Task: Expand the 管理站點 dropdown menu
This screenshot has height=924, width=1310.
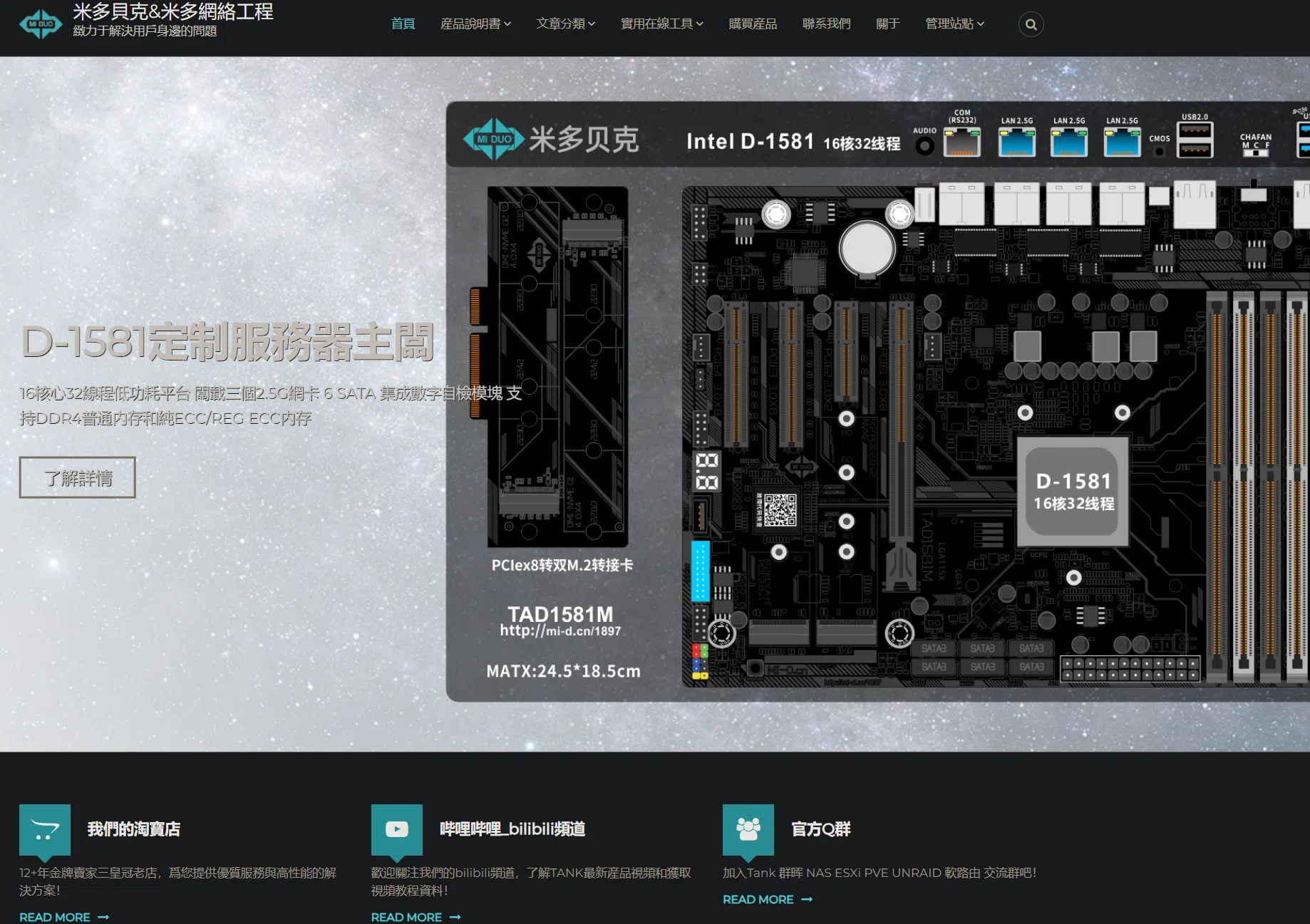Action: pyautogui.click(x=954, y=24)
